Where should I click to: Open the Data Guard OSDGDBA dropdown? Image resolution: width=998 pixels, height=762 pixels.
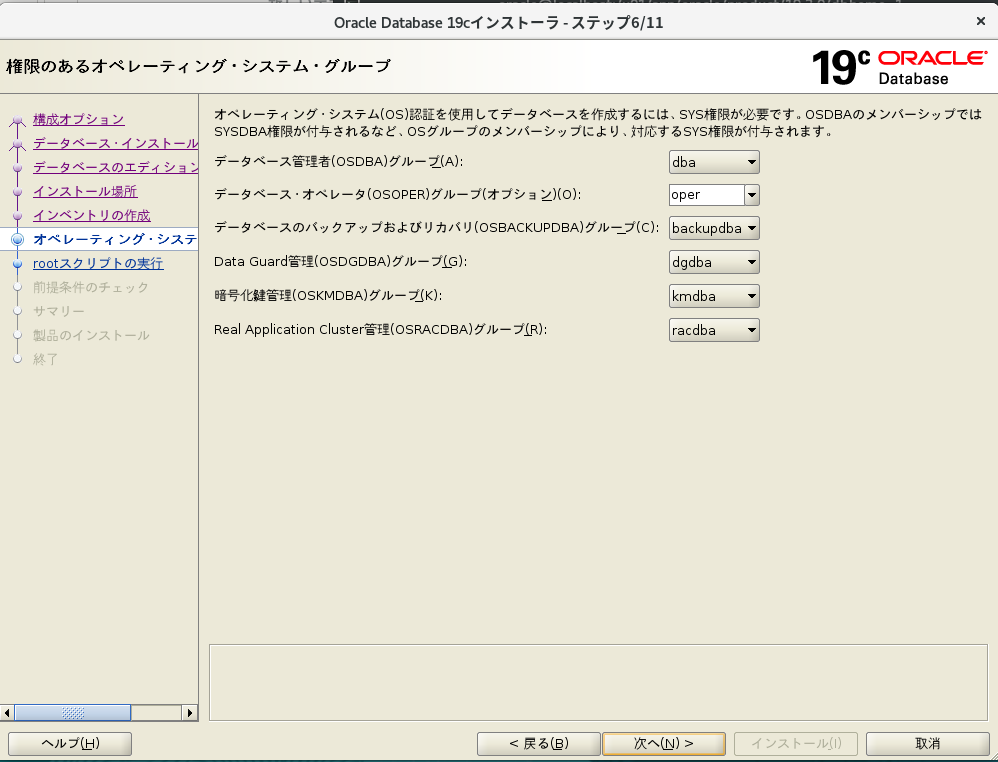pyautogui.click(x=714, y=262)
